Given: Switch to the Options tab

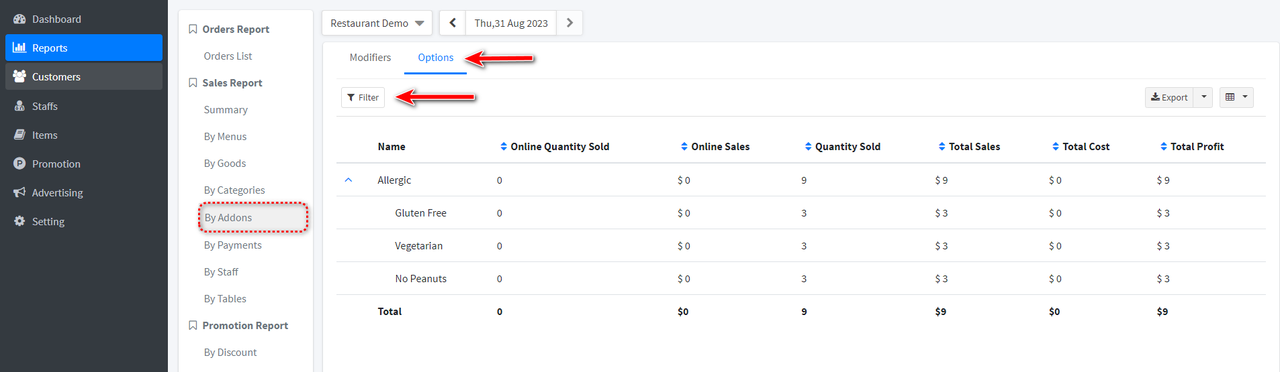Looking at the screenshot, I should click(x=436, y=58).
